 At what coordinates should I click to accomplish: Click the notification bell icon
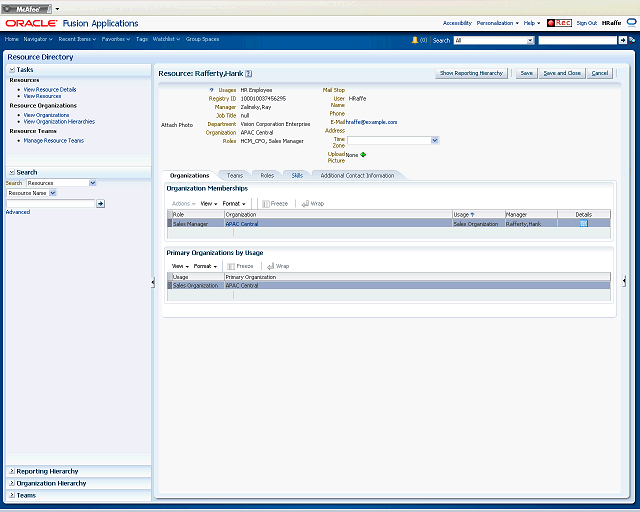415,40
